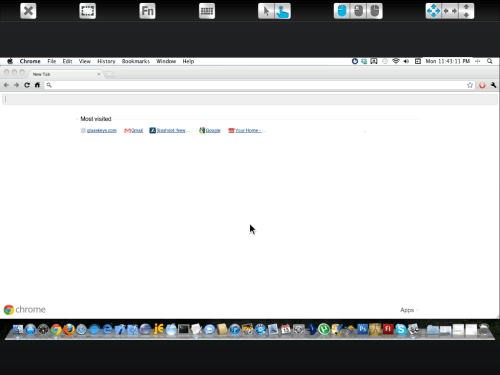Launch Skype from the dock
Screen dimensions: 500x375
coord(401,330)
